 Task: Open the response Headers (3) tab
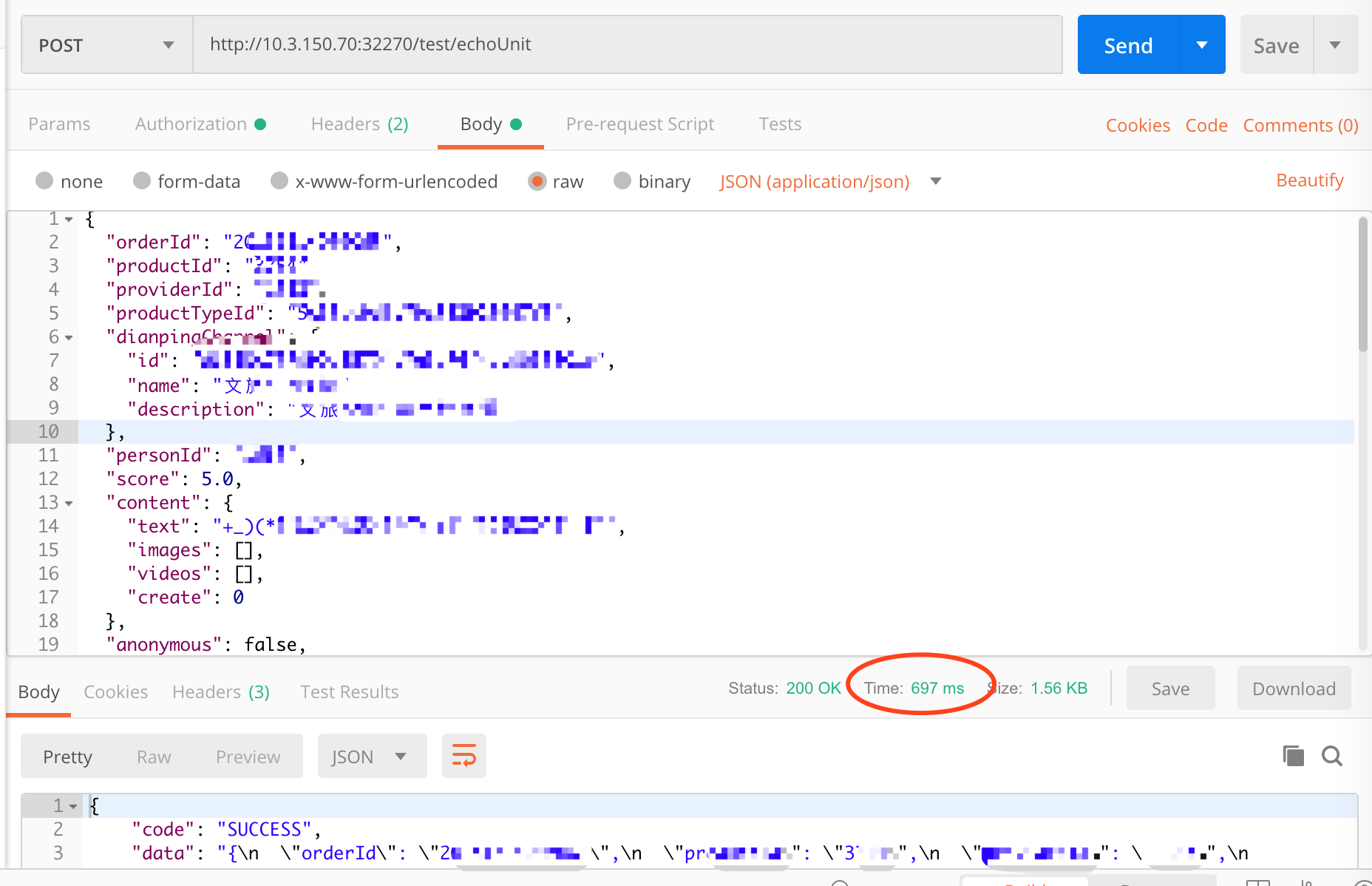coord(220,691)
